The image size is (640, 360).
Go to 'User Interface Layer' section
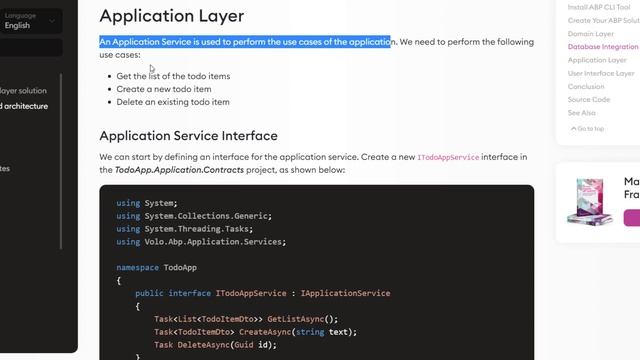click(601, 73)
